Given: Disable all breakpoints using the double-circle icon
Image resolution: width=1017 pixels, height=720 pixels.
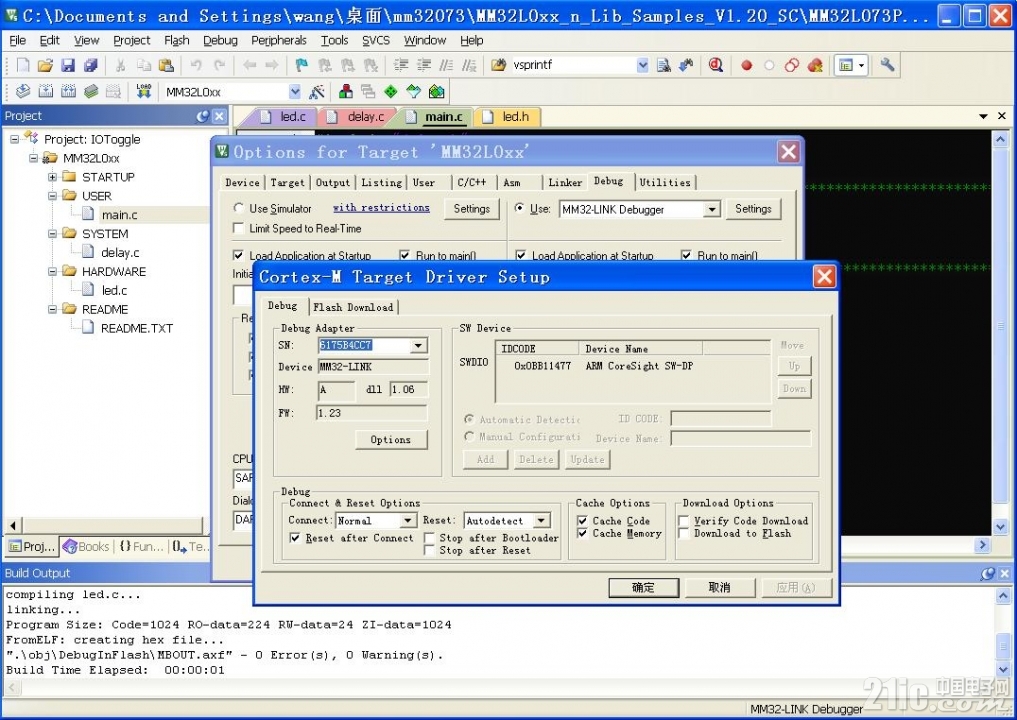Looking at the screenshot, I should (x=791, y=65).
